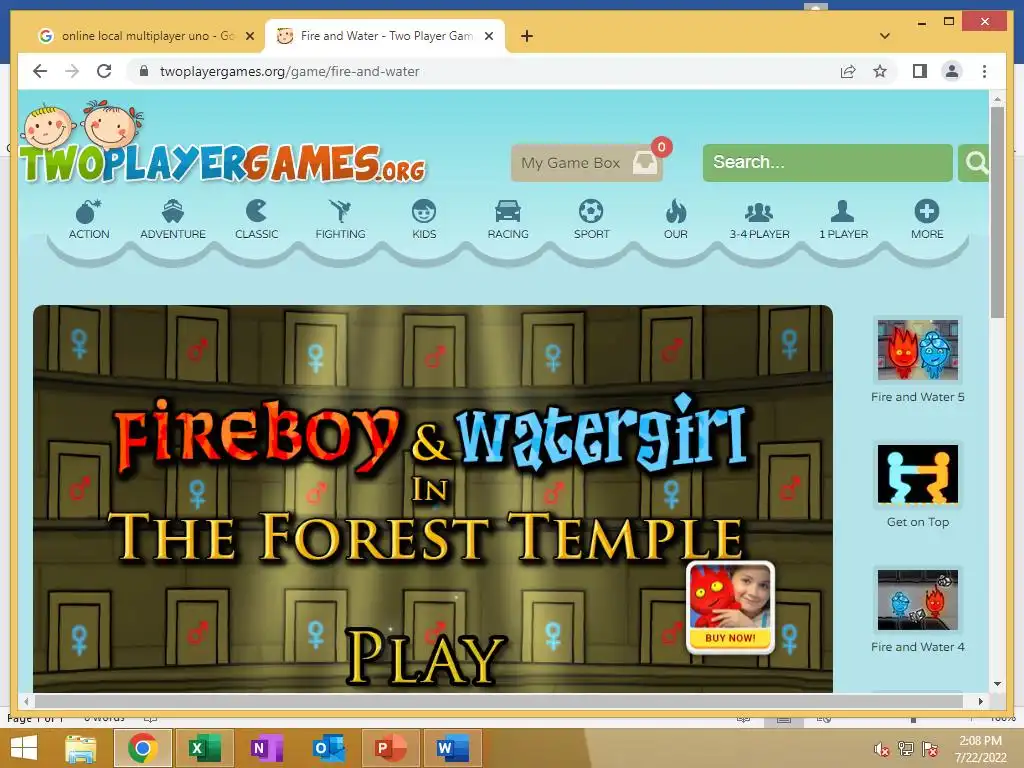Click the TwoPlayerGames.org logo
Image resolution: width=1024 pixels, height=768 pixels.
point(222,144)
